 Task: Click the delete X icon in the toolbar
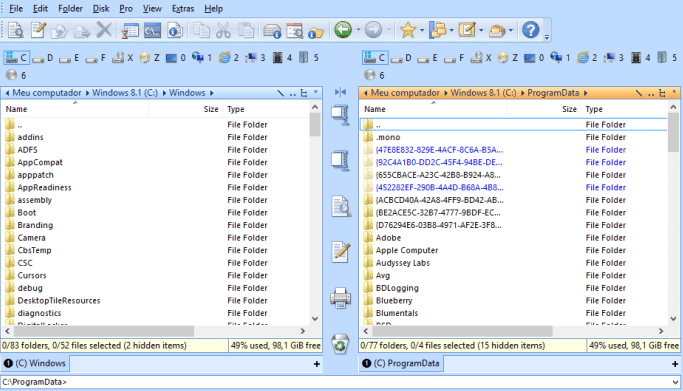(104, 30)
